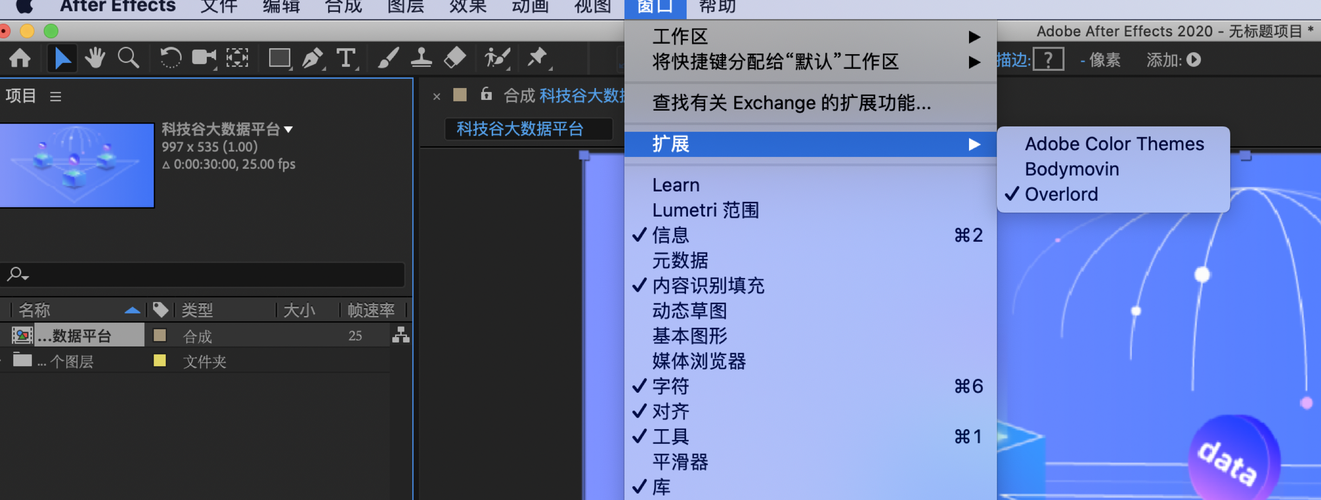Toggle the 内容识别填充 panel

tap(809, 285)
